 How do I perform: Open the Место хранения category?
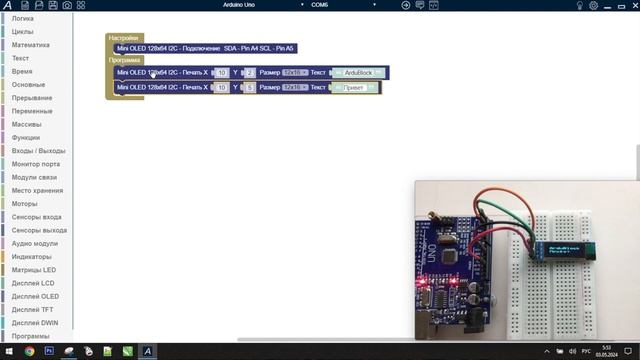[x=37, y=191]
